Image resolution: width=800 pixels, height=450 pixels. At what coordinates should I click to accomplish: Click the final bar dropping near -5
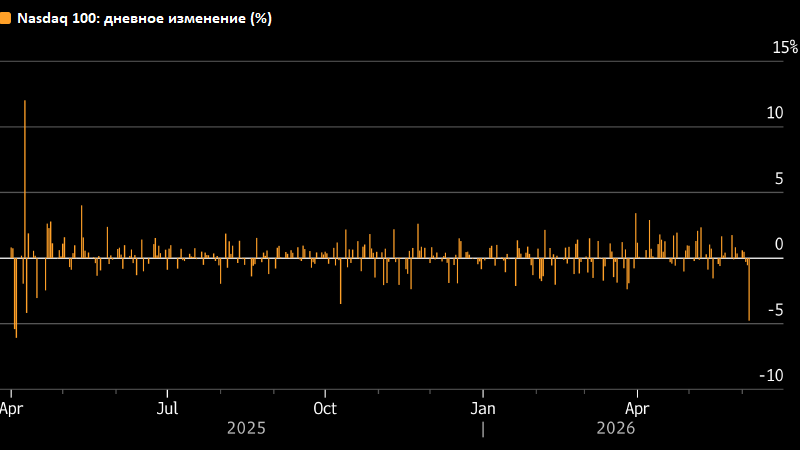[749, 289]
